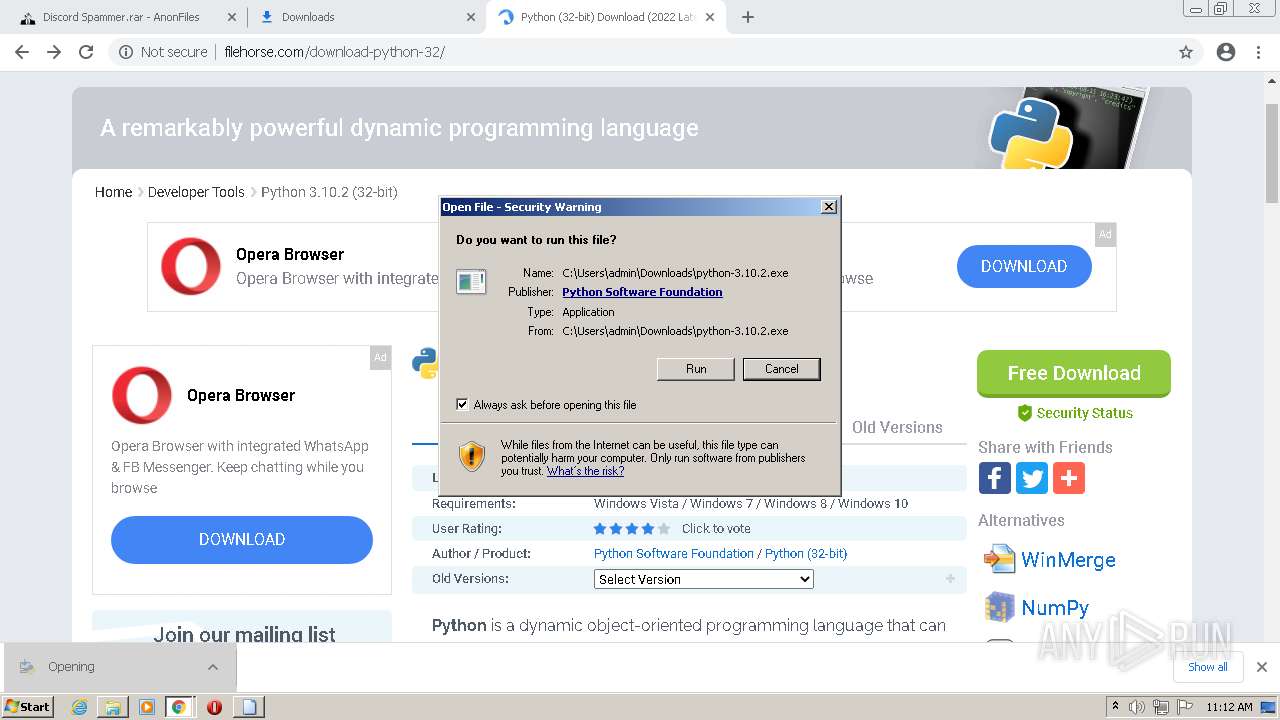The height and width of the screenshot is (720, 1280).
Task: Click the red Opera icon in the taskbar
Action: click(x=214, y=707)
